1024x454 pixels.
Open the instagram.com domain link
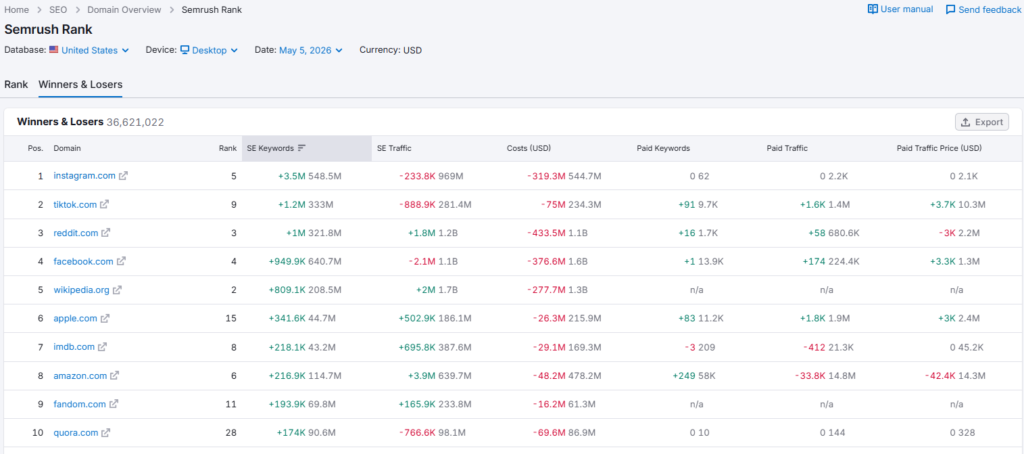click(x=84, y=176)
